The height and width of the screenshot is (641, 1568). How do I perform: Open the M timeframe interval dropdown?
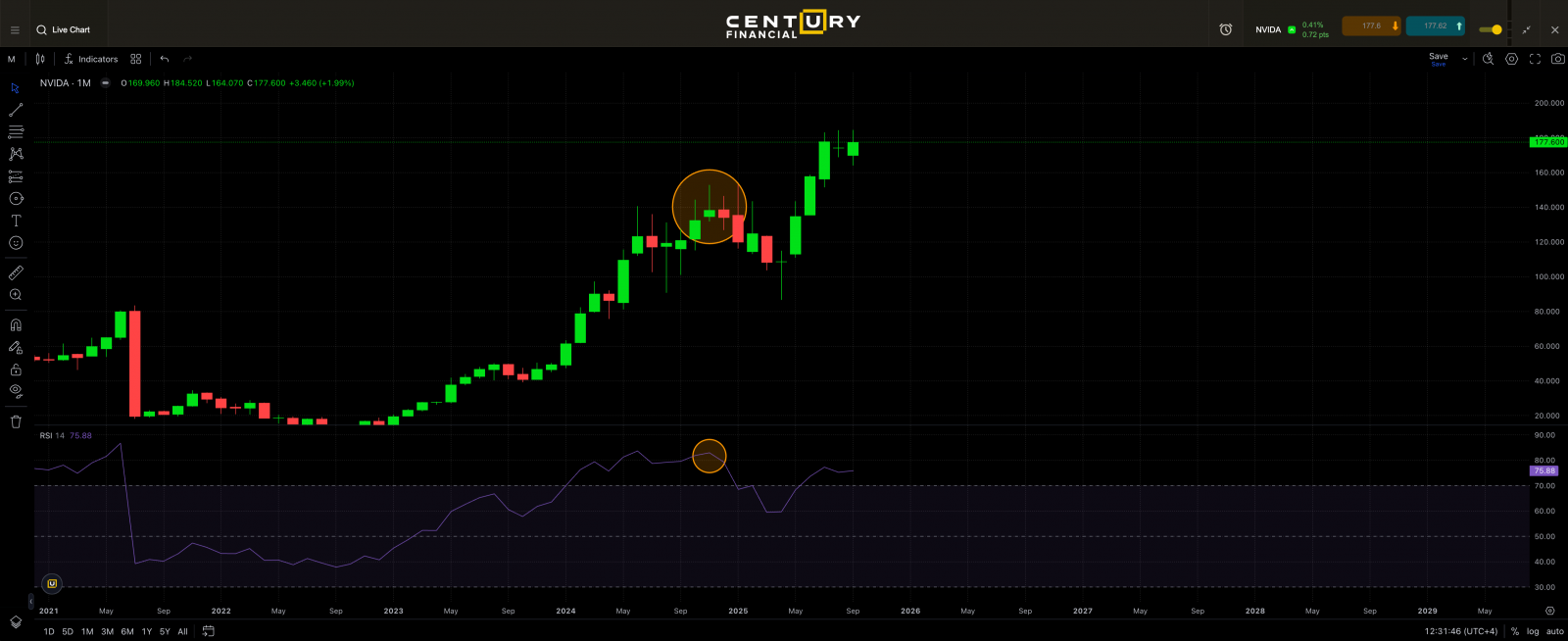pyautogui.click(x=12, y=59)
